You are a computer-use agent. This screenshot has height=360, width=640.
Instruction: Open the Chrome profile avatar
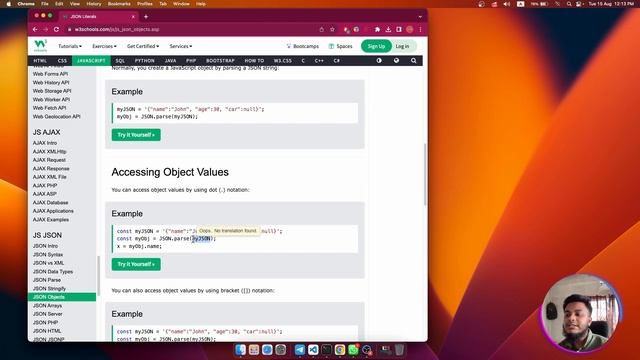(409, 29)
